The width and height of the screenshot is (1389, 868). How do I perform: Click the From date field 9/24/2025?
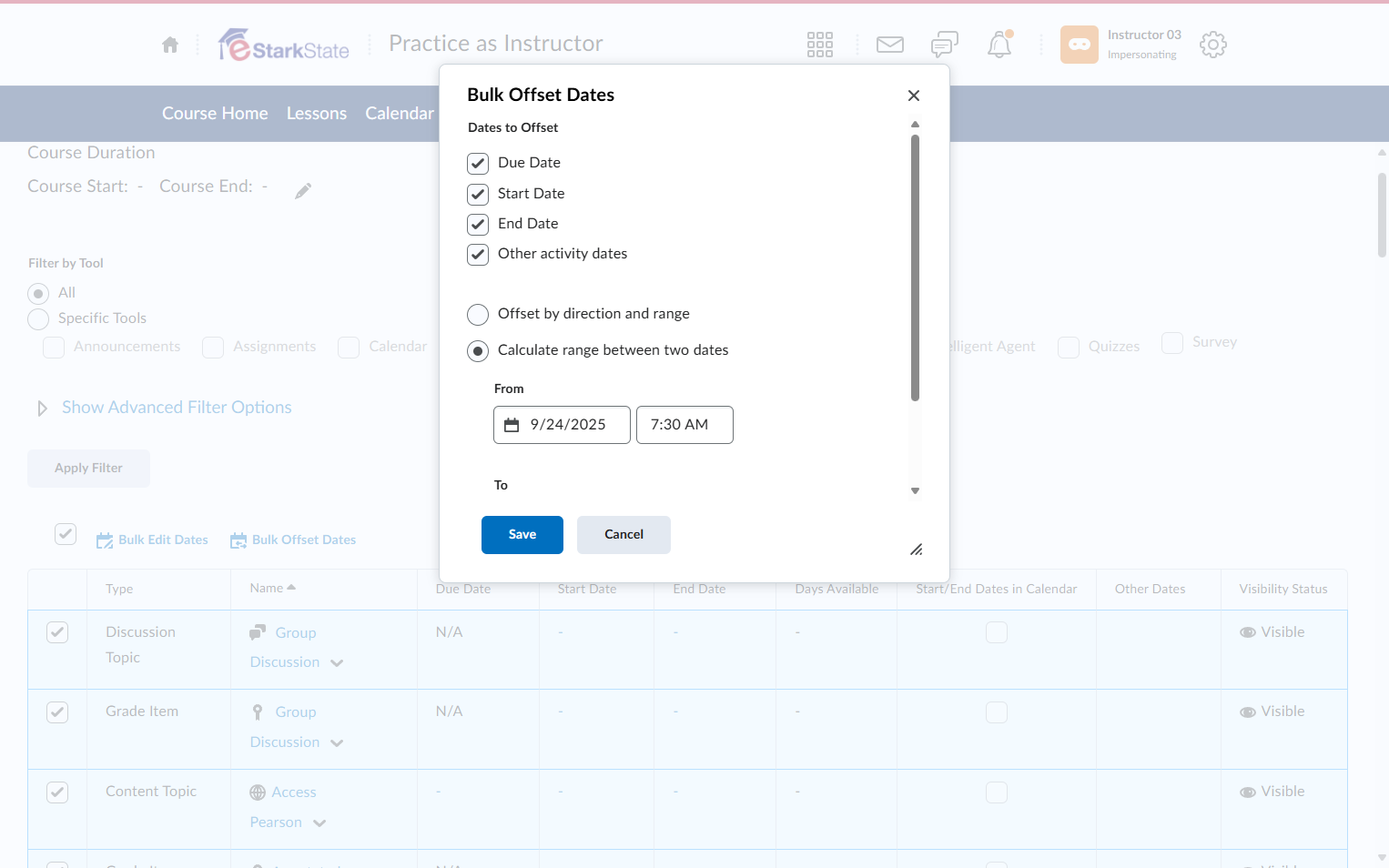tap(562, 425)
